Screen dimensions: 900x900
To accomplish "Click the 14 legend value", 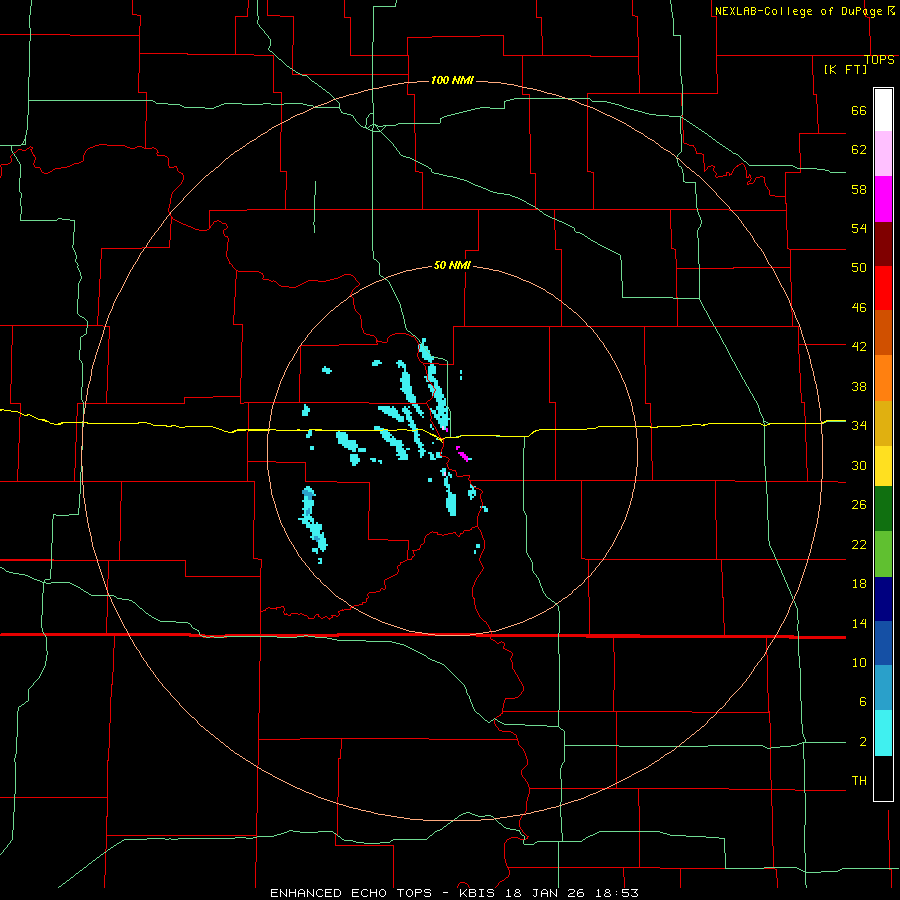I will 859,623.
